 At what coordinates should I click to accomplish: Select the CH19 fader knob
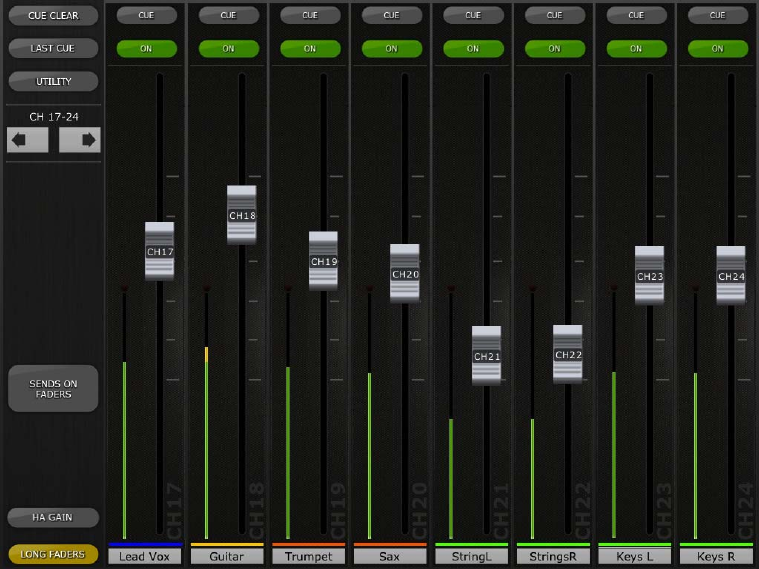point(323,261)
